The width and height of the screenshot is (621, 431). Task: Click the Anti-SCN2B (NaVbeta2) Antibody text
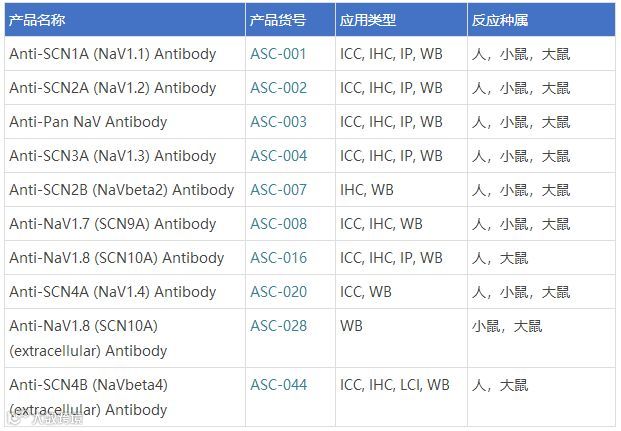[x=122, y=190]
